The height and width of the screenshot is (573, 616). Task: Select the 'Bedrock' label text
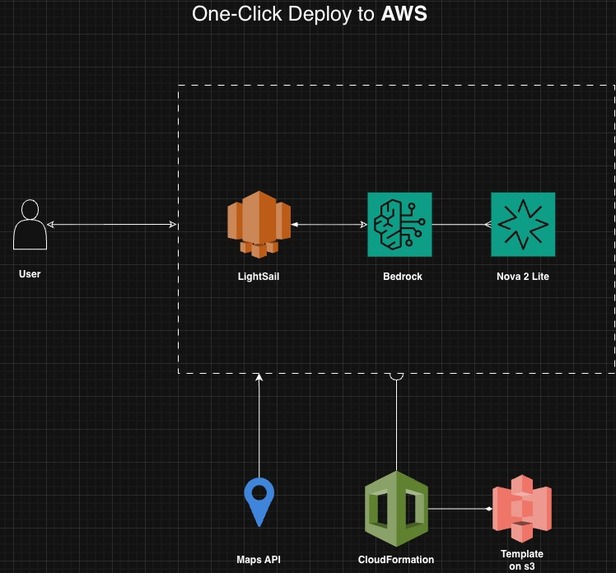(x=403, y=276)
